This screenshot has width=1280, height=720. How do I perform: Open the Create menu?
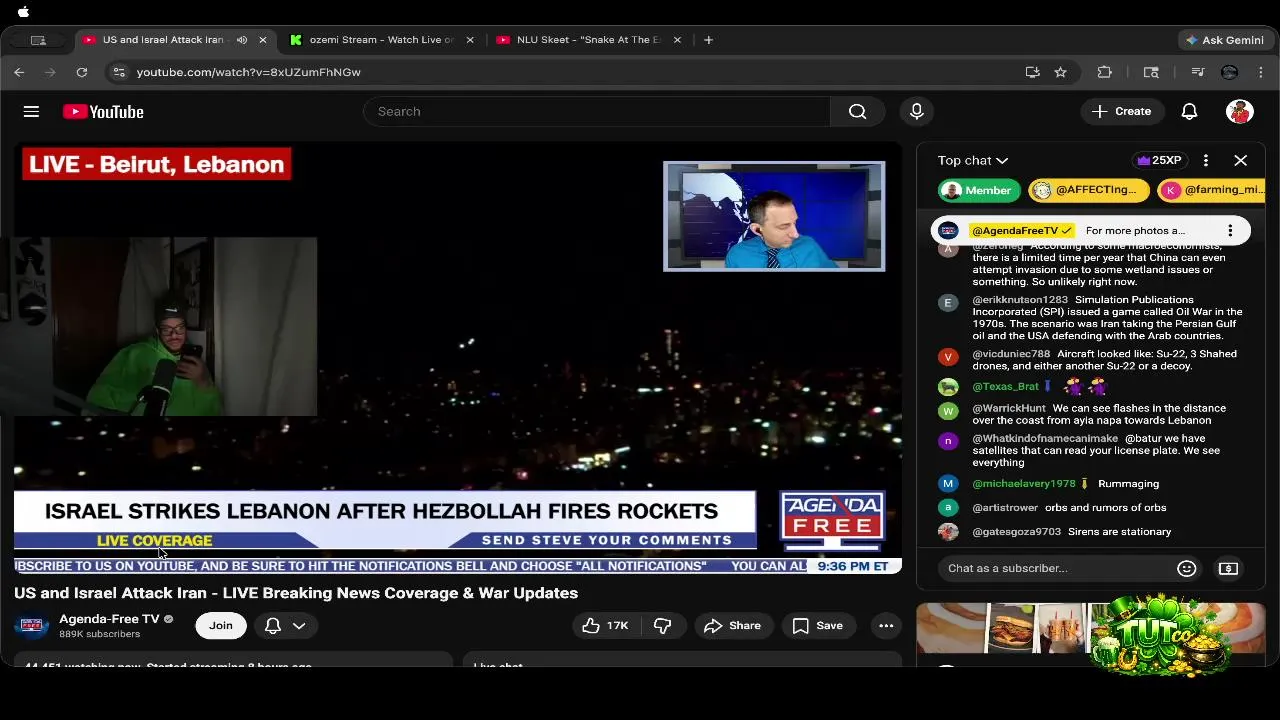[x=1122, y=111]
